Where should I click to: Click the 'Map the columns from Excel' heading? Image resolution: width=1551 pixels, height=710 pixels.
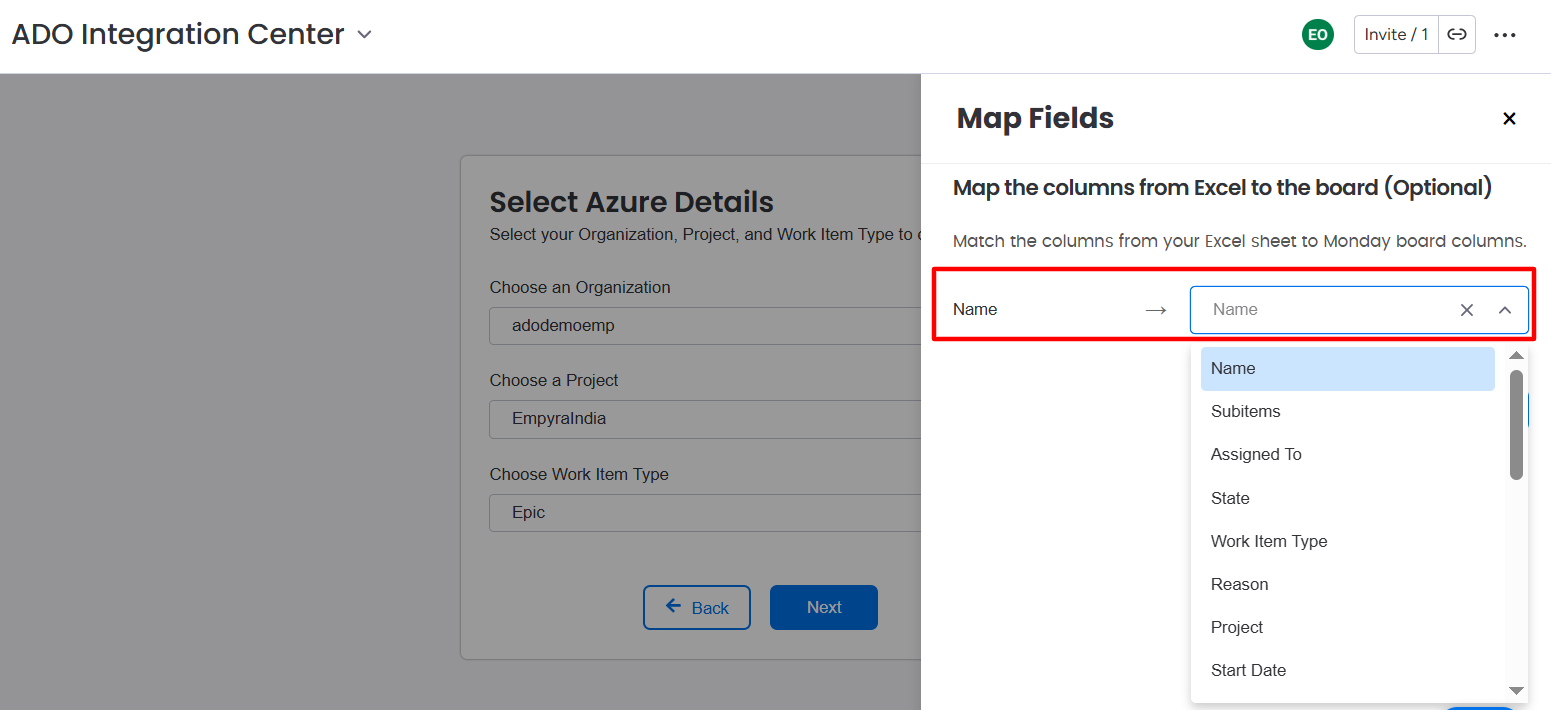point(1222,188)
